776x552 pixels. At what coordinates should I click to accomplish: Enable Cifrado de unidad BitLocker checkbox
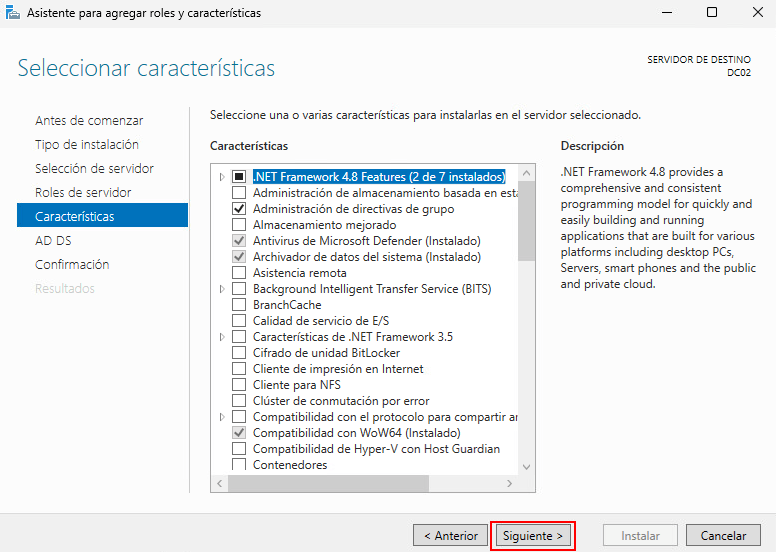(239, 353)
